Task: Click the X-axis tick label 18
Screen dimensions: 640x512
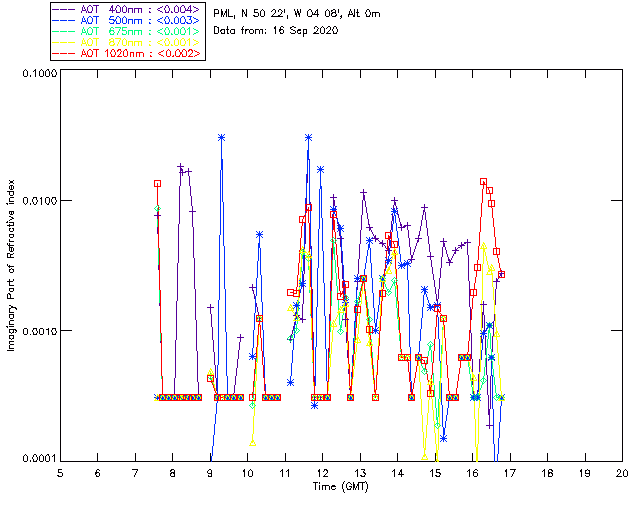Action: coord(547,473)
